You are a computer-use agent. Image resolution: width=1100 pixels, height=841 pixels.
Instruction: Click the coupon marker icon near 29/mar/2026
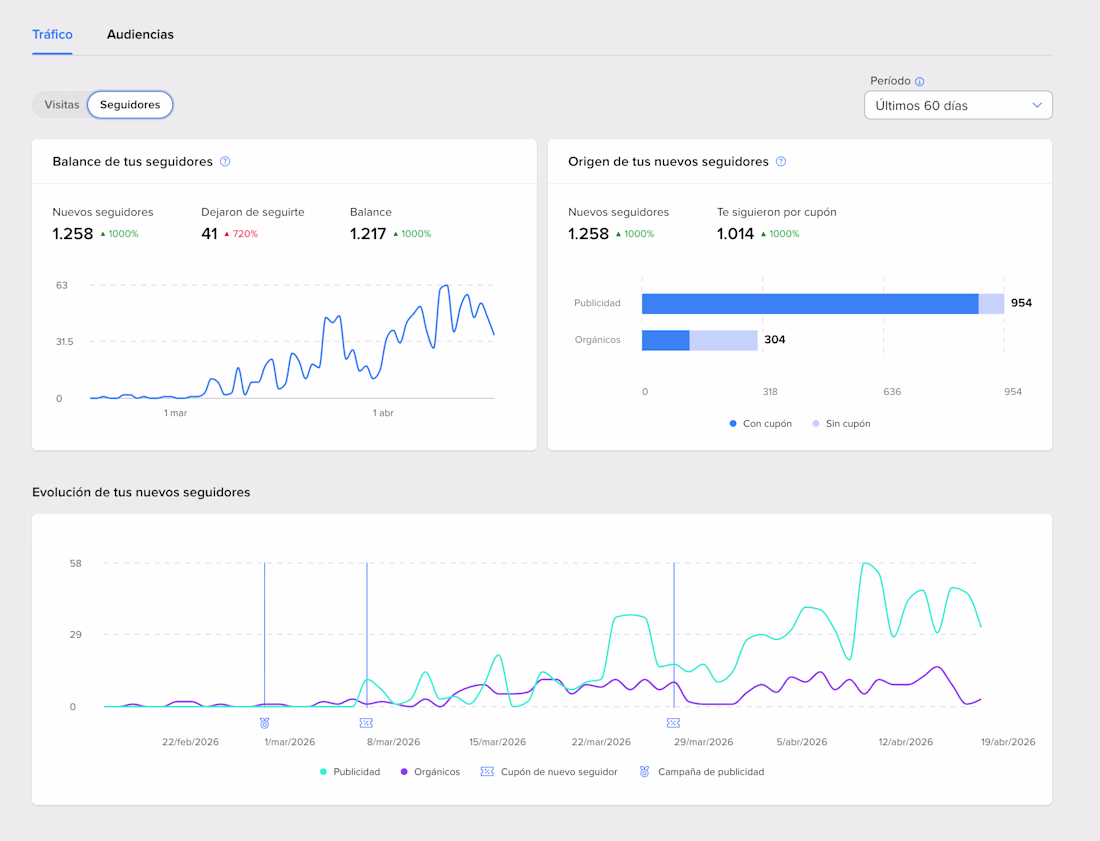click(x=673, y=722)
